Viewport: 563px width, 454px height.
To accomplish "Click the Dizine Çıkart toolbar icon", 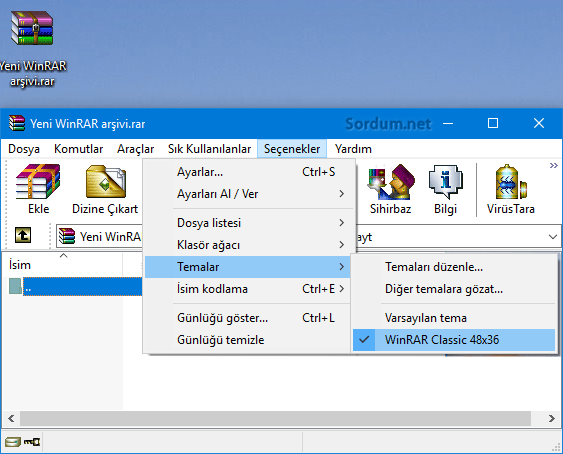I will [105, 189].
